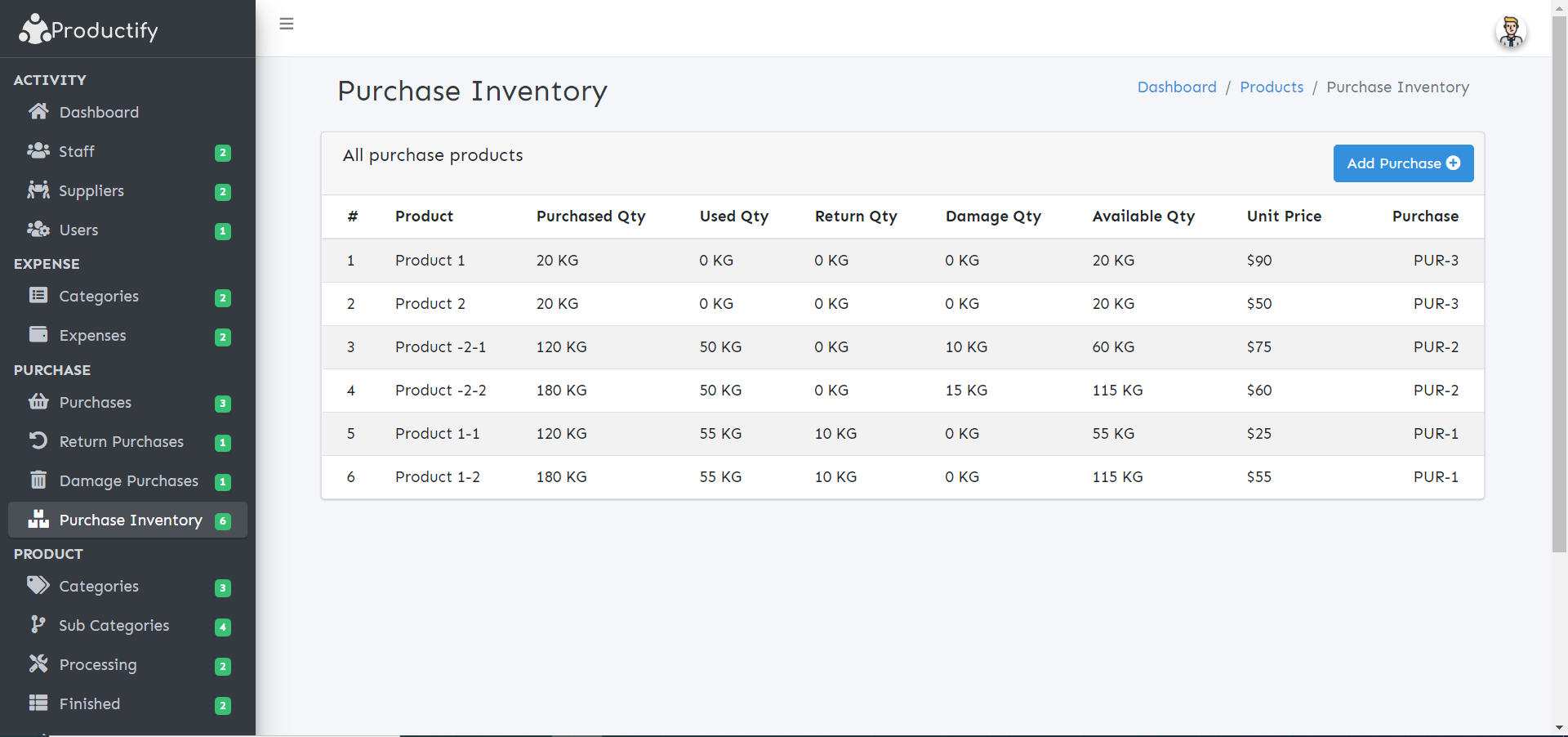Viewport: 1568px width, 737px height.
Task: Select the Dashboard home icon
Action: click(x=38, y=111)
